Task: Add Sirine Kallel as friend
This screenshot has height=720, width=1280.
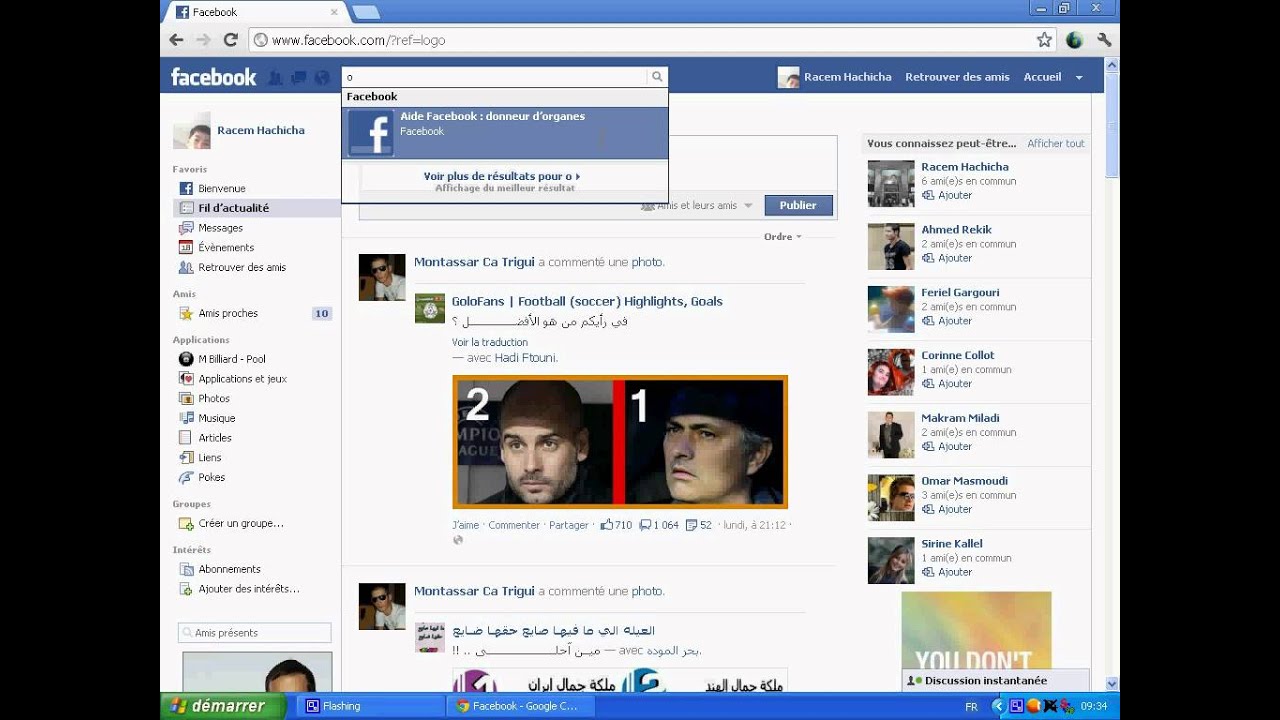Action: point(947,573)
